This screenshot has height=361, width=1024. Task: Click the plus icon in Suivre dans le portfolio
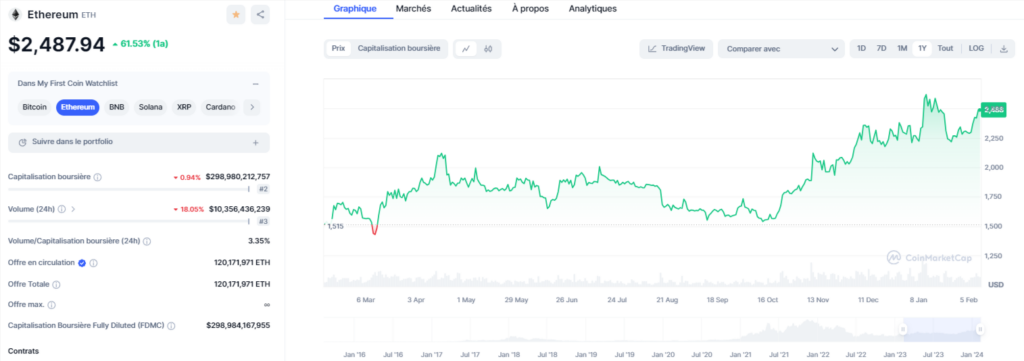pos(255,142)
